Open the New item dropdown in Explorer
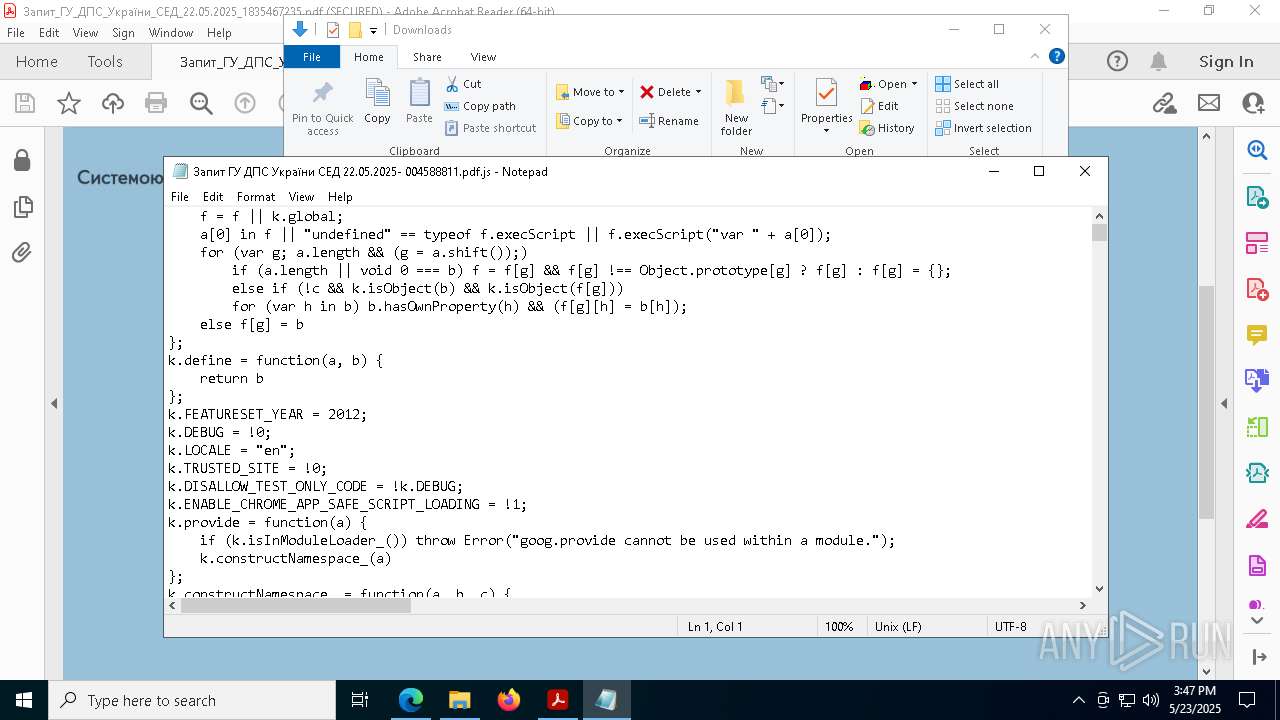 click(773, 84)
